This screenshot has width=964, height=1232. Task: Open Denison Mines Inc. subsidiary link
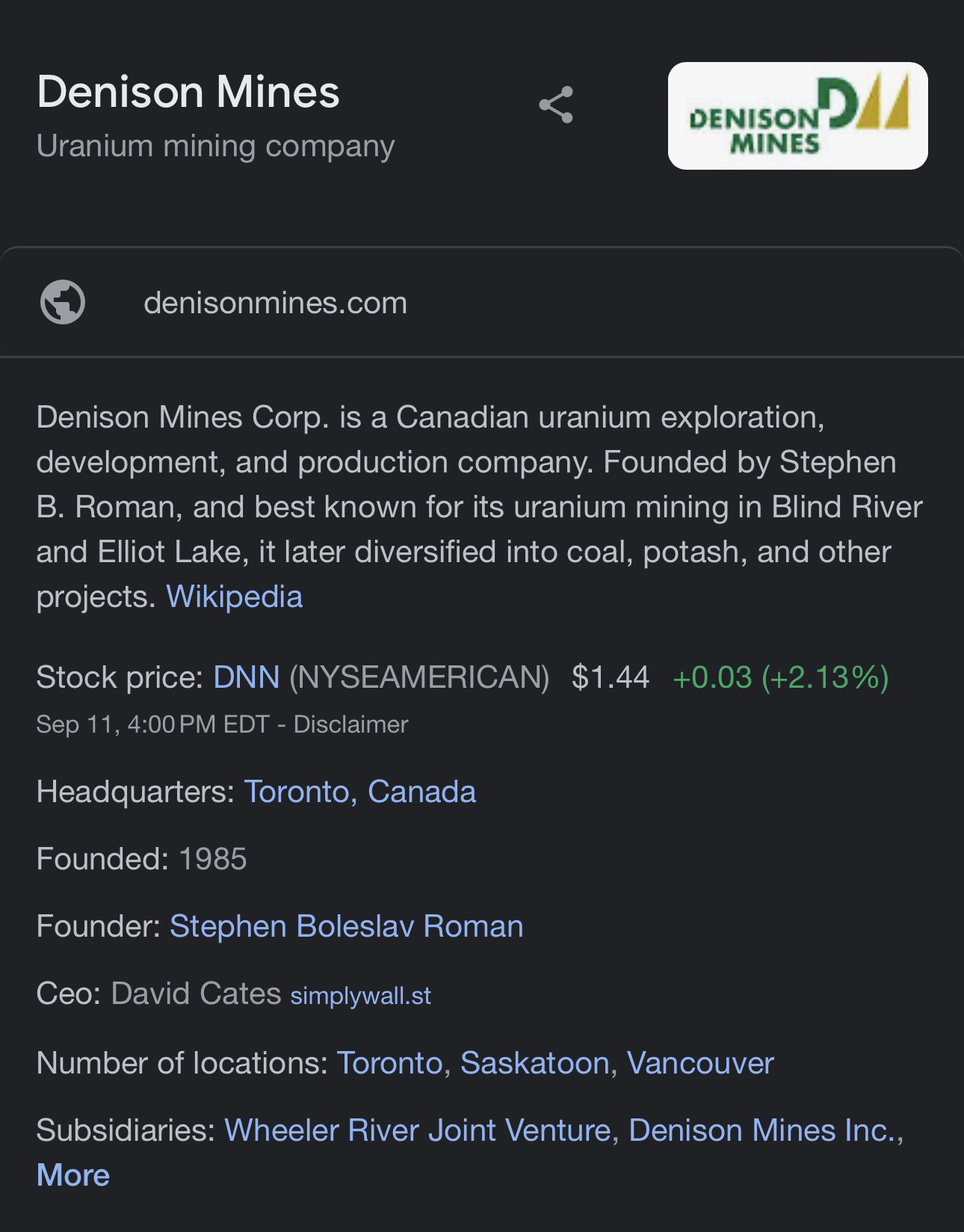(x=762, y=1130)
